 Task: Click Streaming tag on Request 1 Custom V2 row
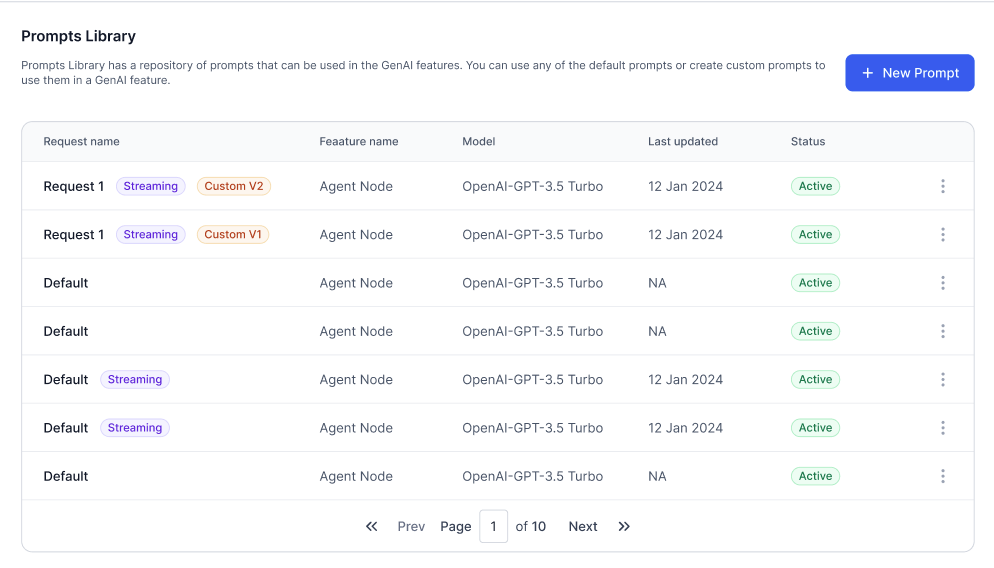(151, 186)
